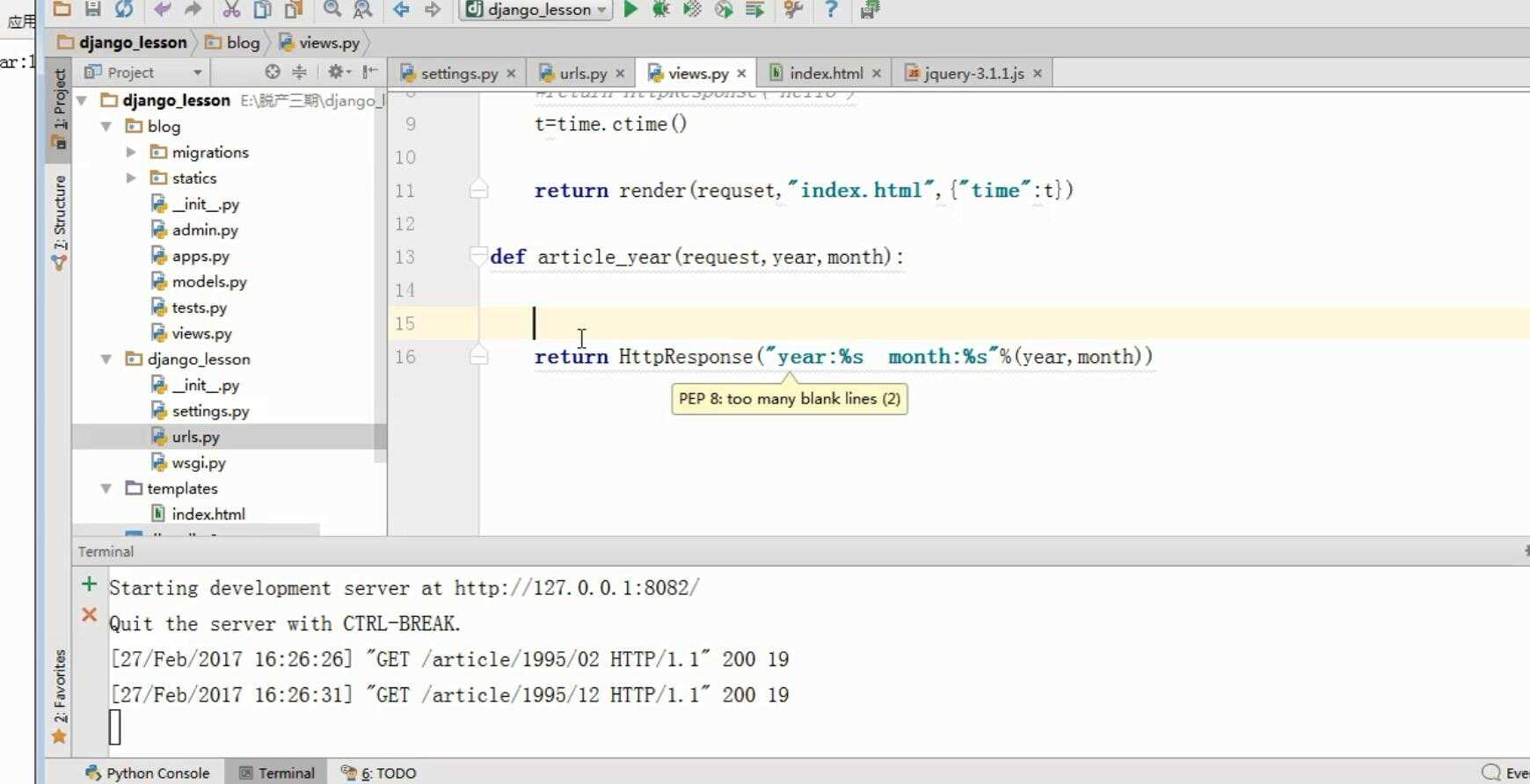
Task: Collapse inner django_lesson package arrow
Action: [107, 359]
